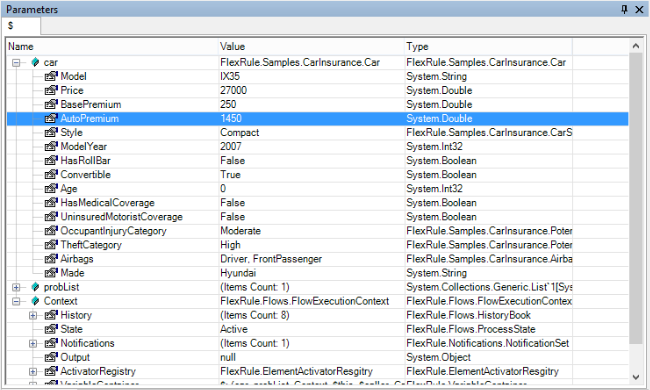Click the FlexRule.Flows.HistoryBook type cell
The image size is (650, 390).
468,316
